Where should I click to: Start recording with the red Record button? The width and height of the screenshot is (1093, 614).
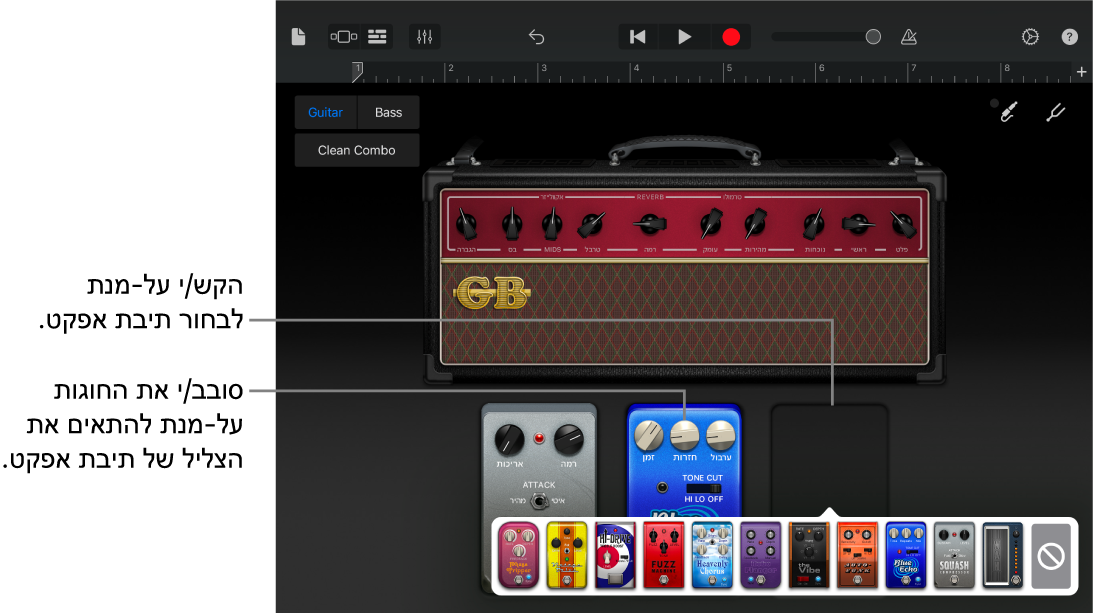coord(731,37)
